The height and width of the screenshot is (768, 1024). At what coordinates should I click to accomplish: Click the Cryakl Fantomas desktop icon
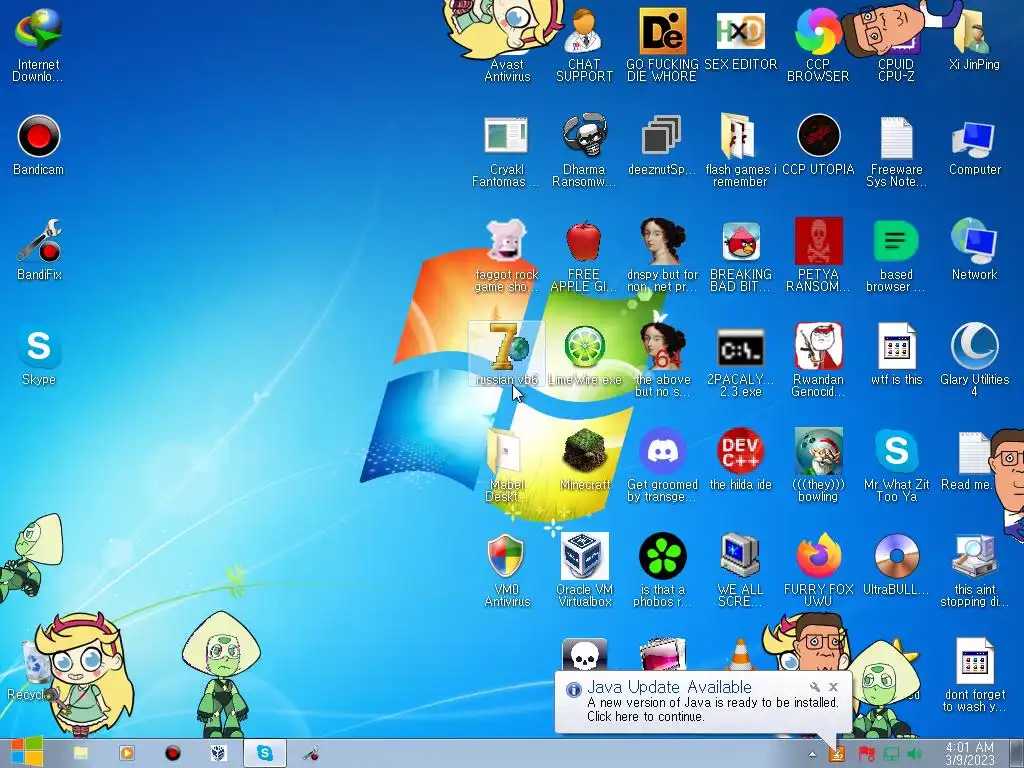click(x=506, y=152)
